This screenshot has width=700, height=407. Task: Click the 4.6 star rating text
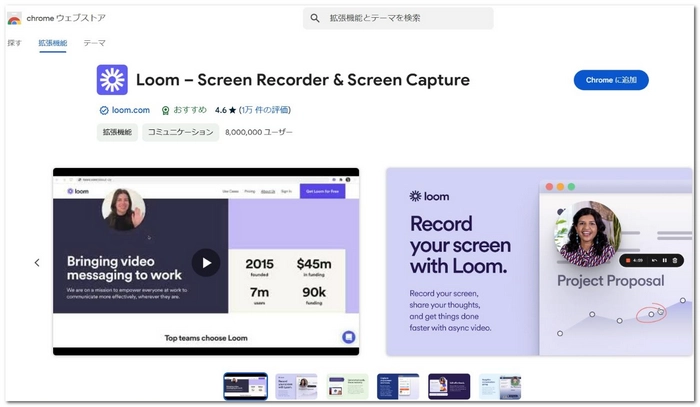point(225,110)
